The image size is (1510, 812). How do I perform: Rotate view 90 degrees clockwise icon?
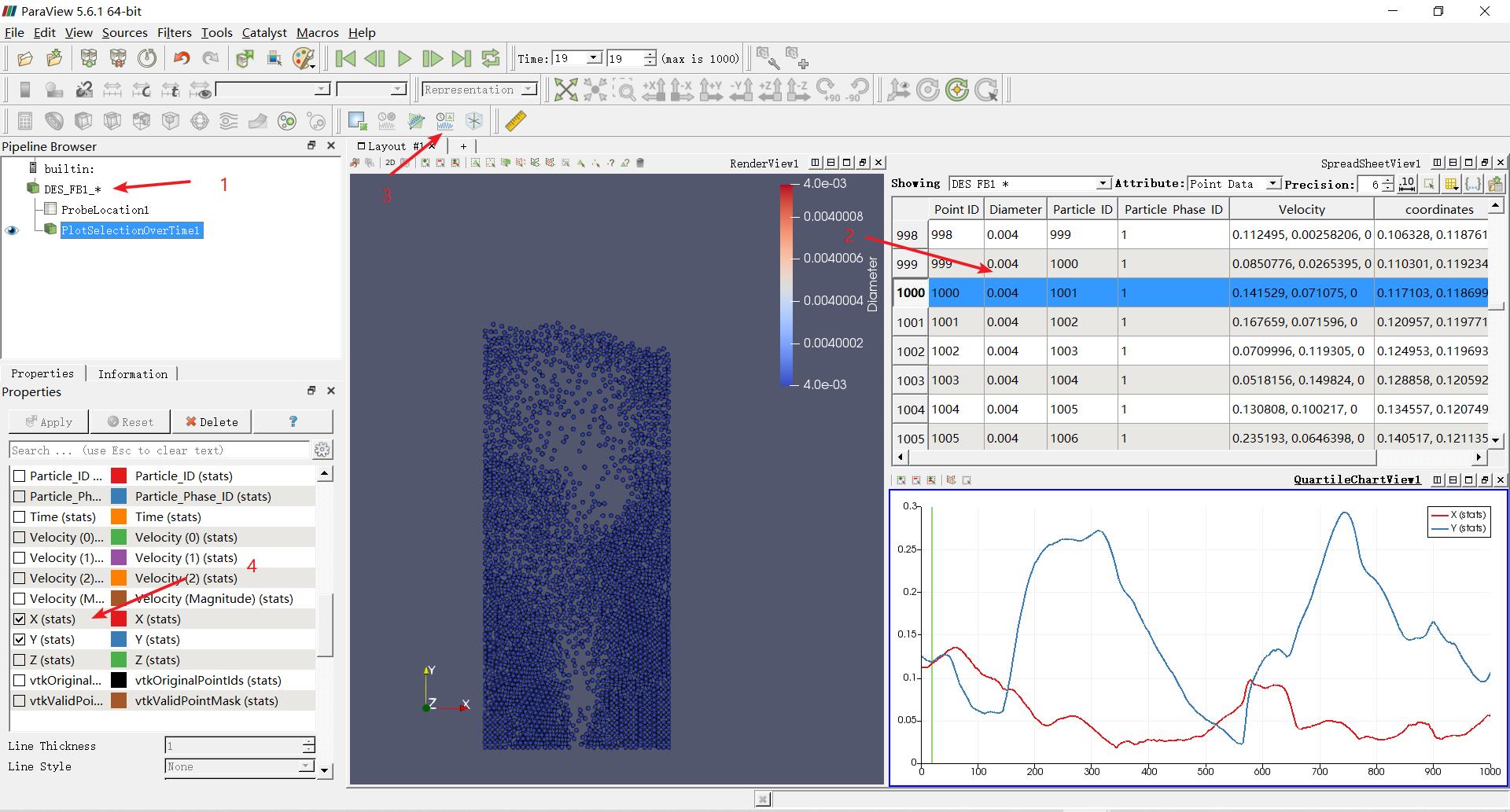pyautogui.click(x=828, y=90)
